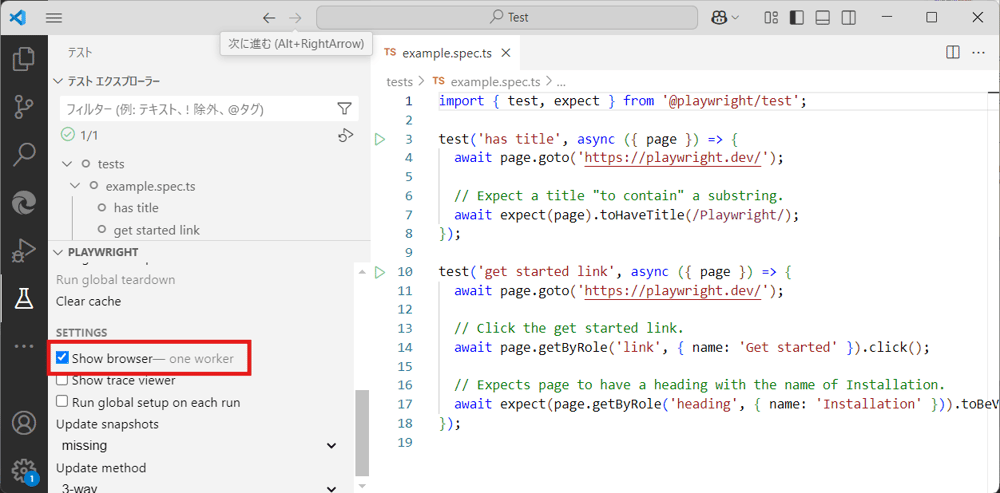Click the SETTINGS heading in Playwright panel
The width and height of the screenshot is (1000, 493).
coord(82,333)
